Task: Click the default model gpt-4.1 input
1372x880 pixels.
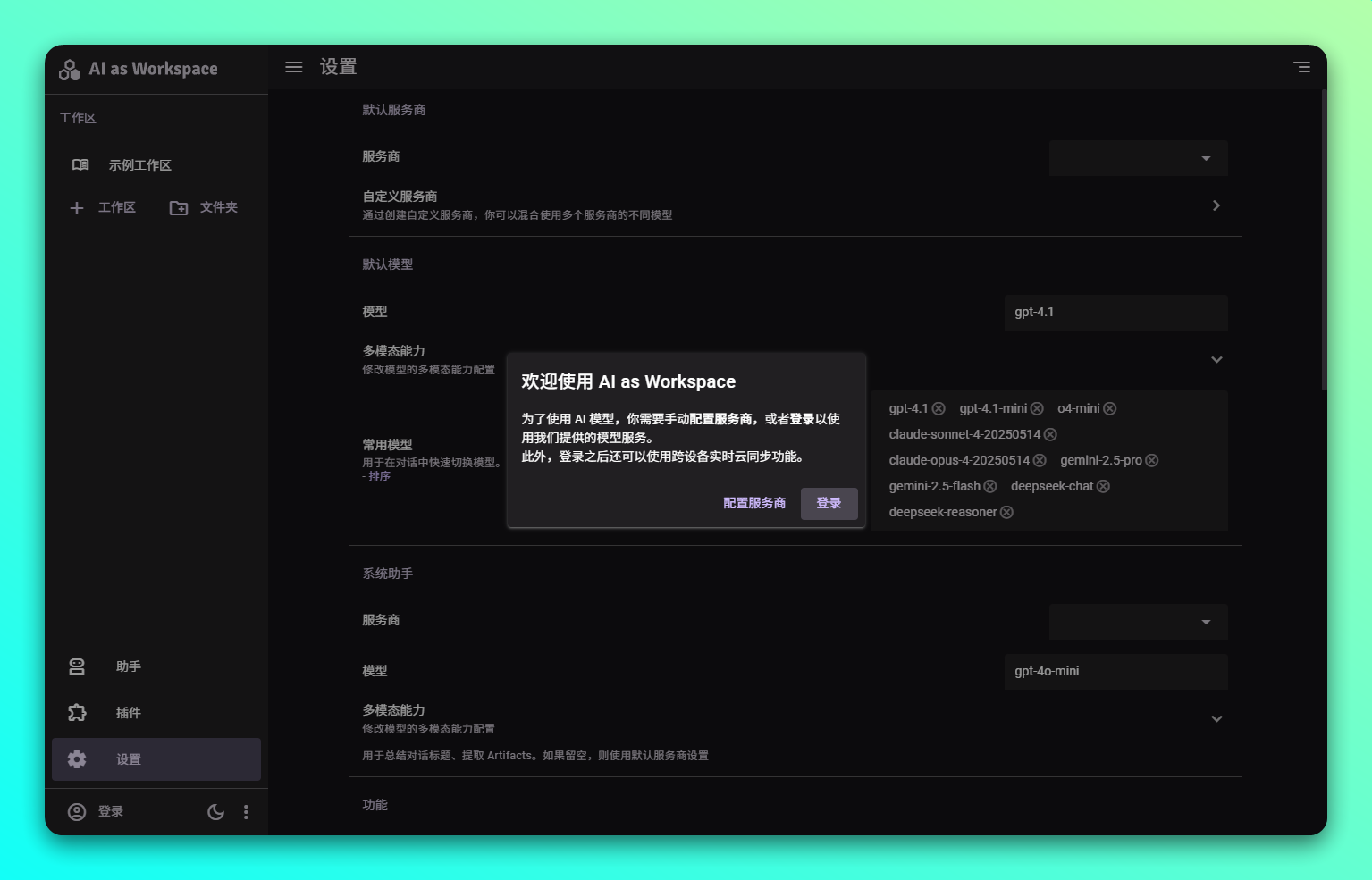Action: click(1115, 313)
